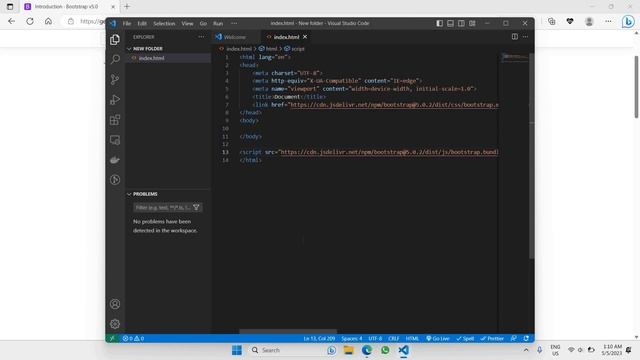640x360 pixels.
Task: Click the filter funnel icon in Problems
Action: click(196, 207)
